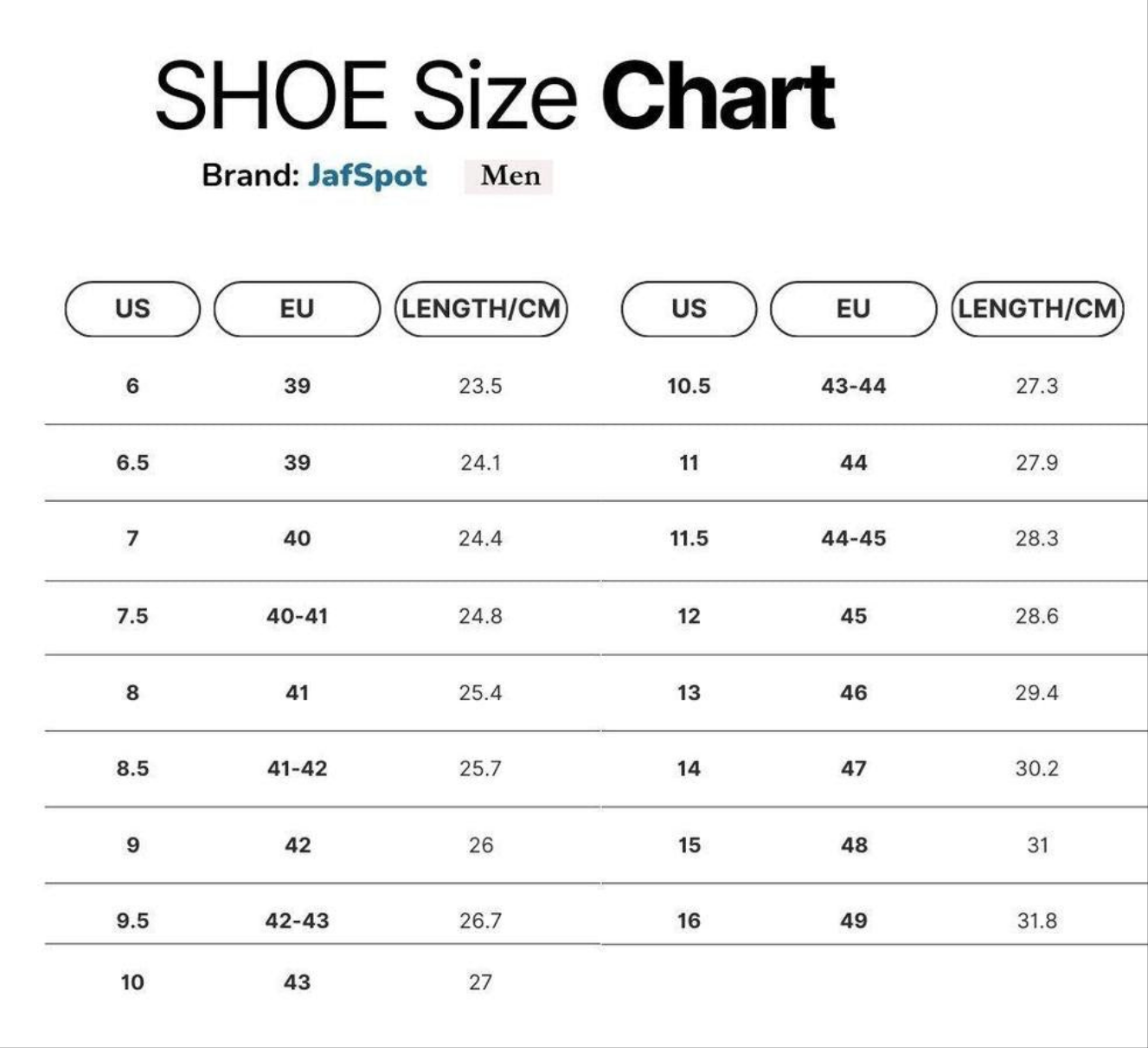
Task: Click US size 10.5 cell
Action: [689, 386]
